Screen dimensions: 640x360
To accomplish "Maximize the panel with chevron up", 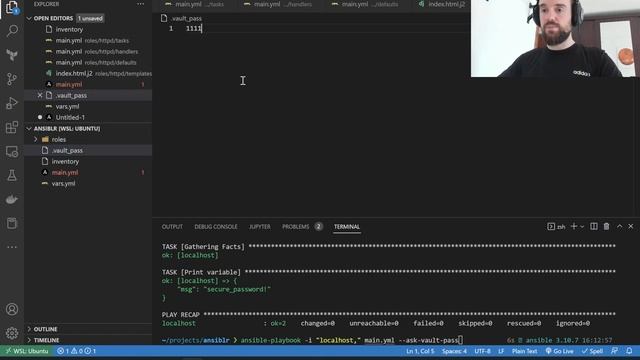I will 620,227.
